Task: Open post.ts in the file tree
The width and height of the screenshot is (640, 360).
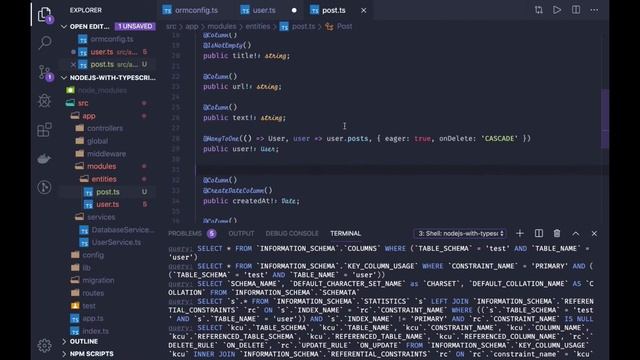Action: click(108, 191)
